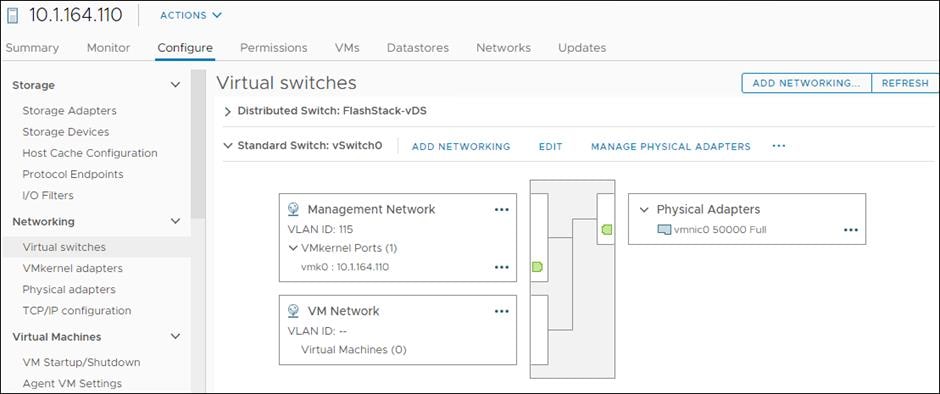This screenshot has width=940, height=394.
Task: Click the Virtual Machines (0) text
Action: [x=354, y=350]
